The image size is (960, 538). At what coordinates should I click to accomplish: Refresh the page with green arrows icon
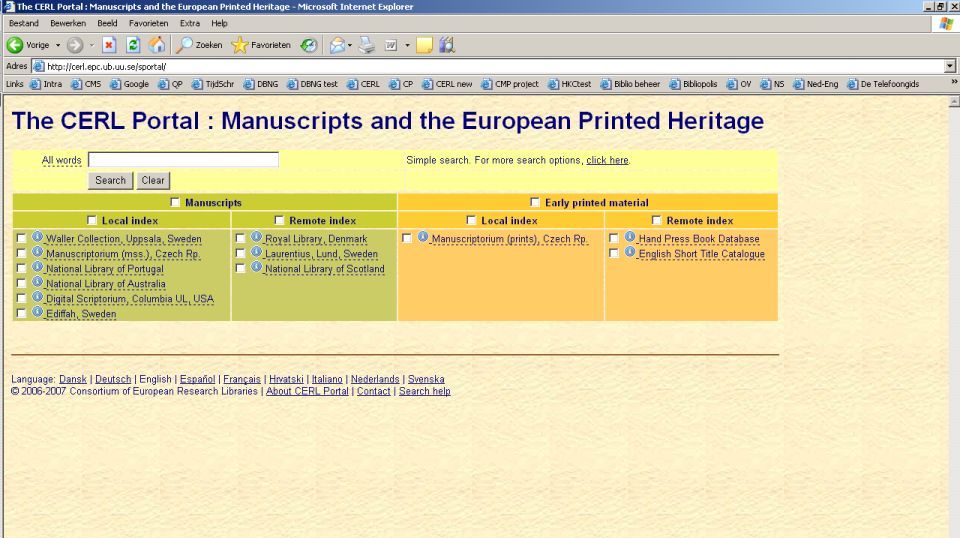(133, 45)
